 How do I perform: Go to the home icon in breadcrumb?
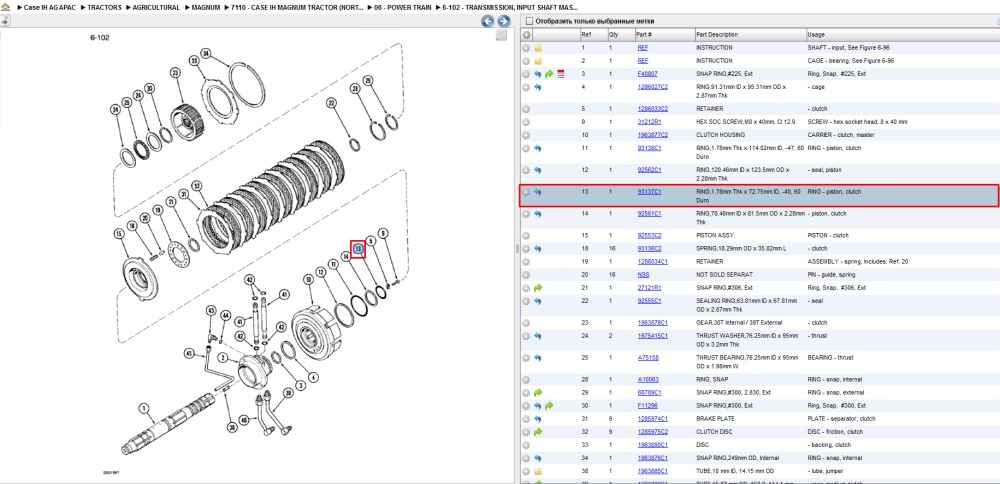[x=6, y=7]
